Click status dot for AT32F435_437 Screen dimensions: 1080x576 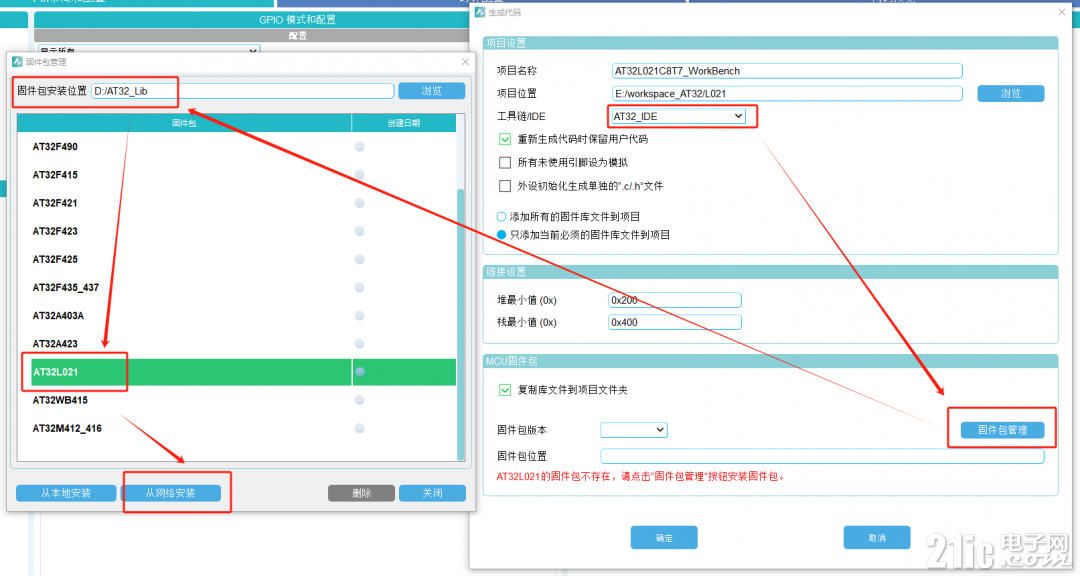pos(360,287)
